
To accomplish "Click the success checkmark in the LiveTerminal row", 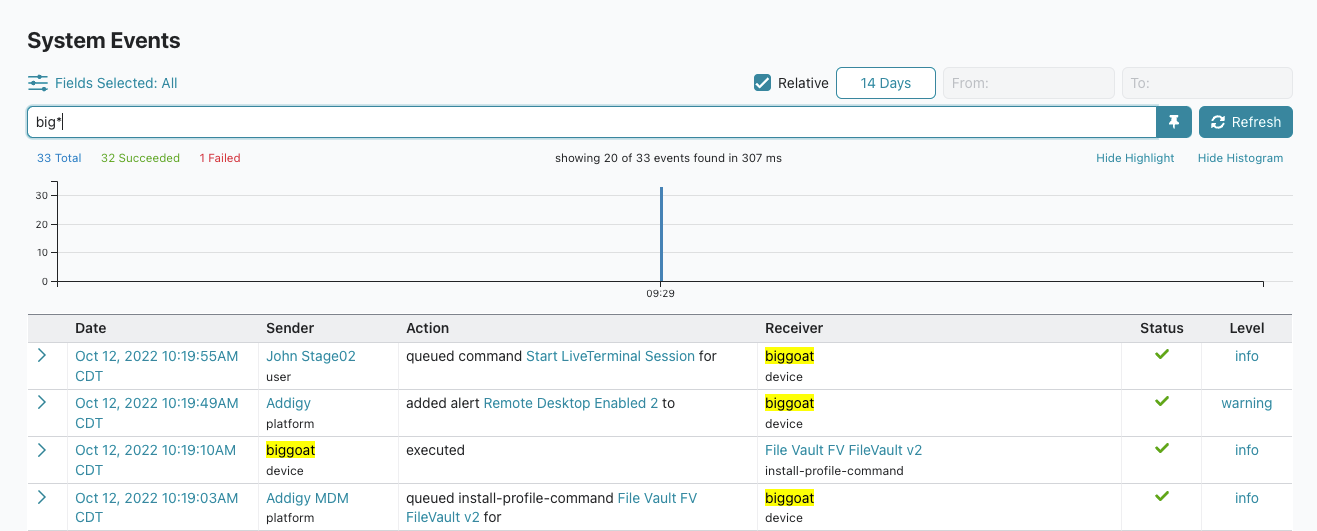I will coord(1161,355).
